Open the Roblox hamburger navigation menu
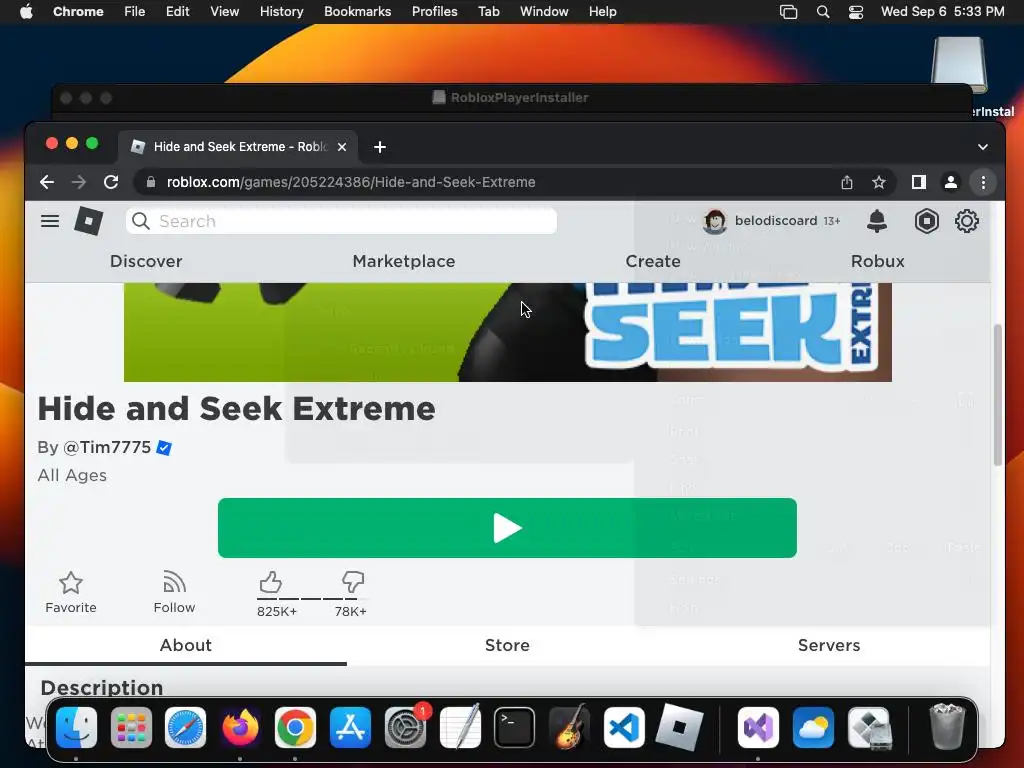Screen dimensions: 1024x768 [x=50, y=221]
